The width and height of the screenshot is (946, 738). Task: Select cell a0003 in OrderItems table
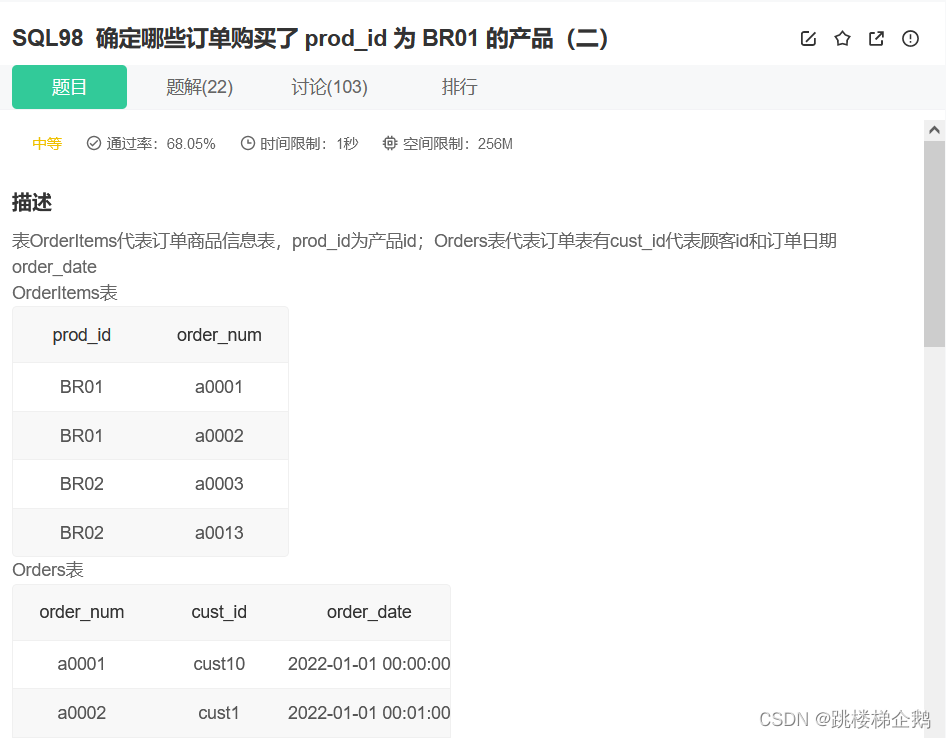219,484
